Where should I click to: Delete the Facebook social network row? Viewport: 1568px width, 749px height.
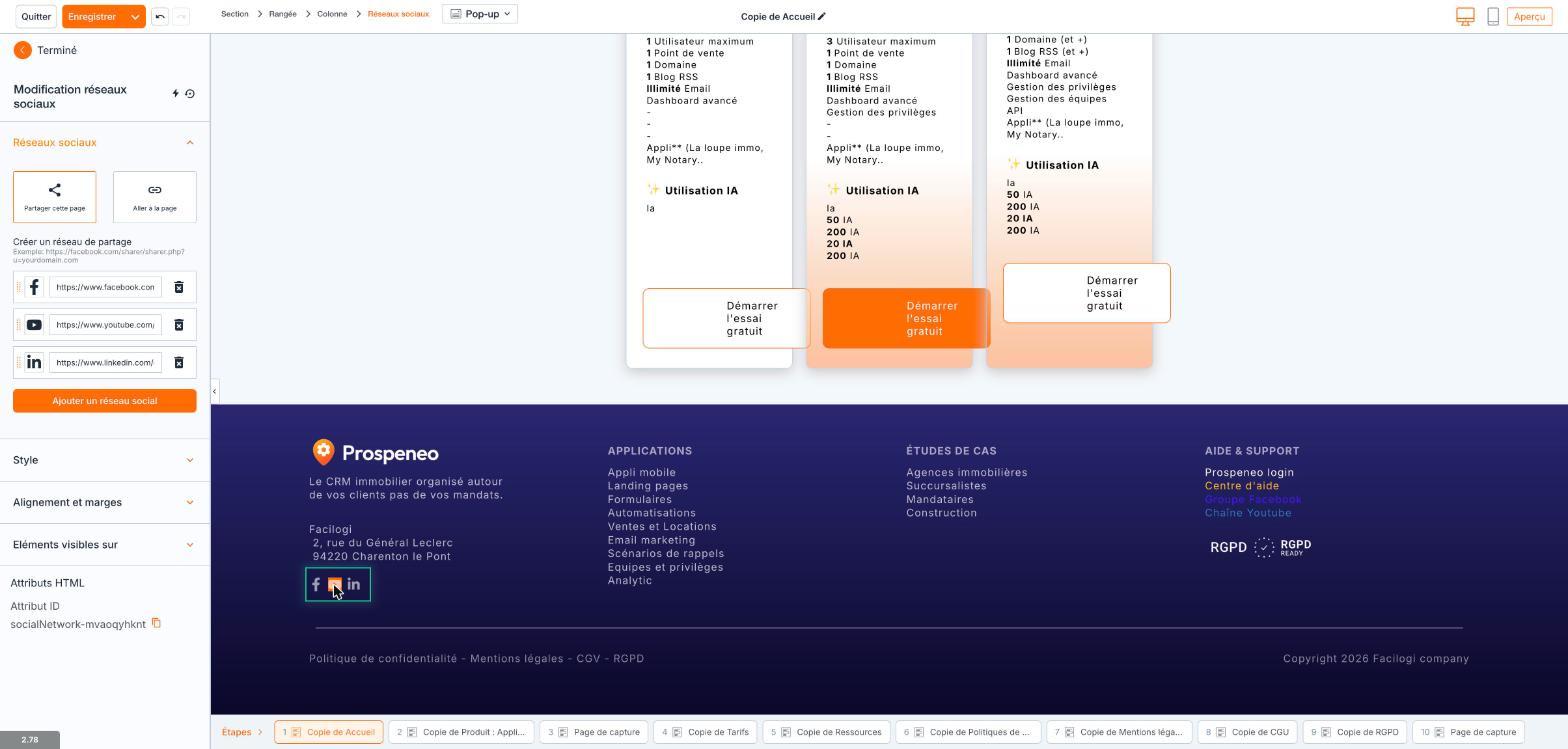[x=179, y=288]
